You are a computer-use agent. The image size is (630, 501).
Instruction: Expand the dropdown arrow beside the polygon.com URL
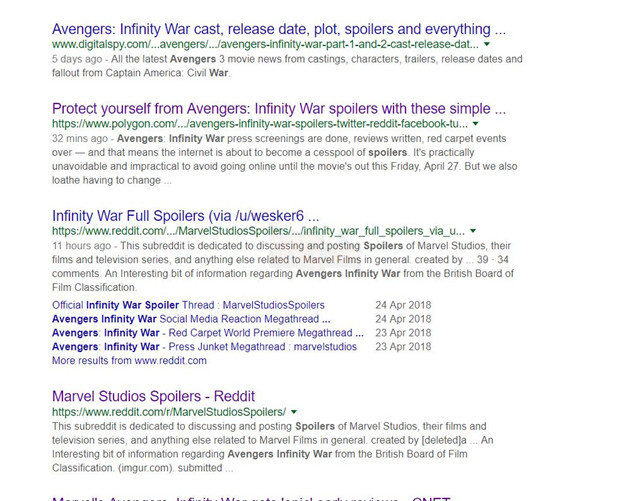(x=476, y=123)
